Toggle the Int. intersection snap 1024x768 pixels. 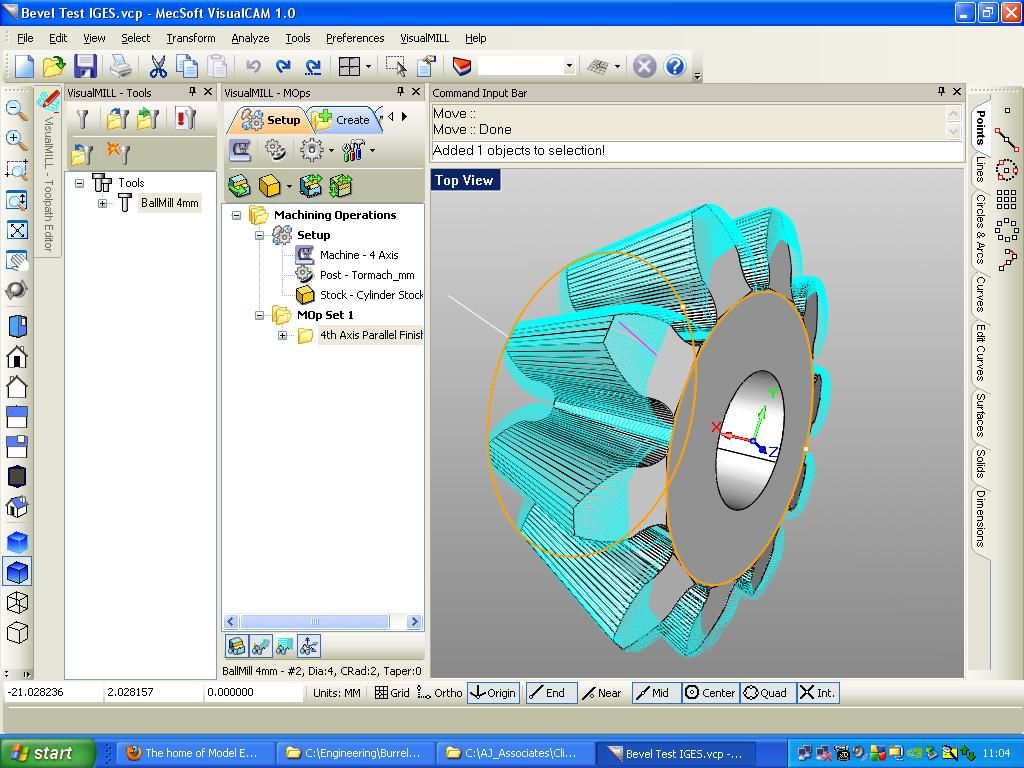click(818, 693)
